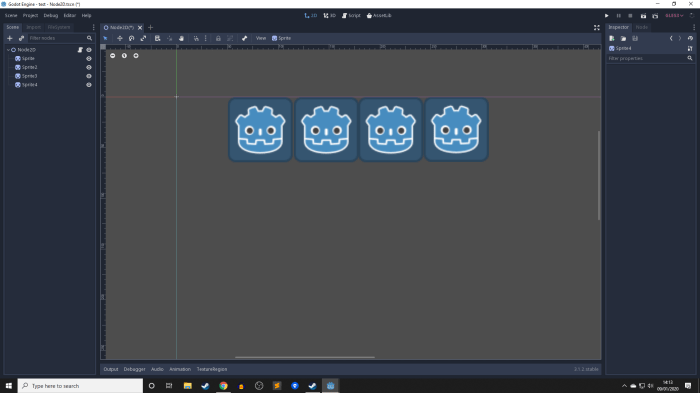Viewport: 700px width, 393px height.
Task: Load a resource in Inspector
Action: 623,38
